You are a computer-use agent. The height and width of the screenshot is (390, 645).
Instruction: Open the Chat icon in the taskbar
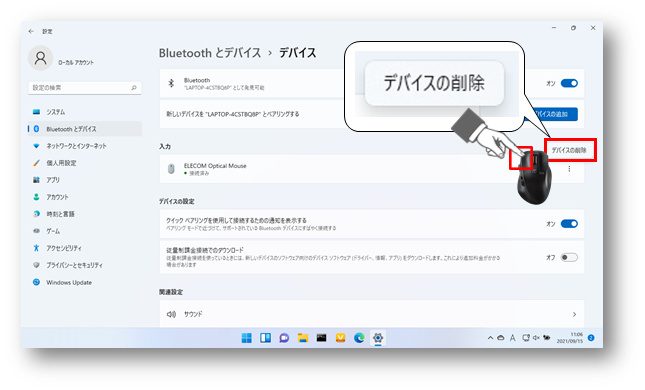pos(284,338)
